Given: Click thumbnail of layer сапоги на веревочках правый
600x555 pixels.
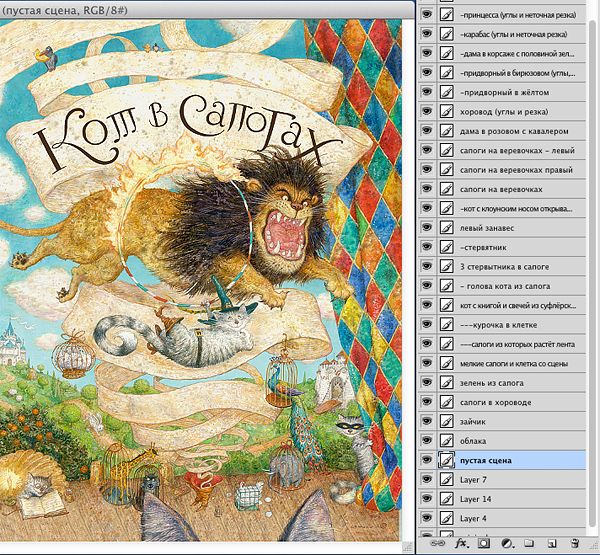Looking at the screenshot, I should [x=446, y=170].
